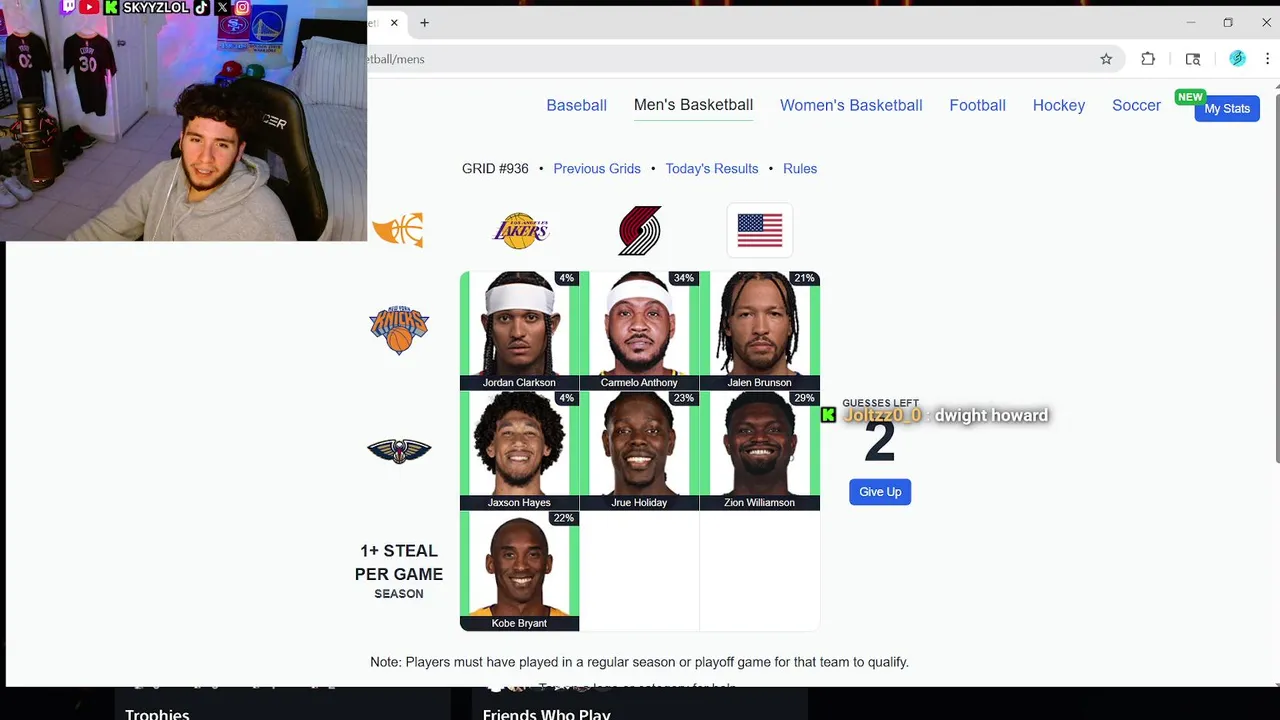The image size is (1280, 720).
Task: Click the Trophies heading
Action: 157,714
